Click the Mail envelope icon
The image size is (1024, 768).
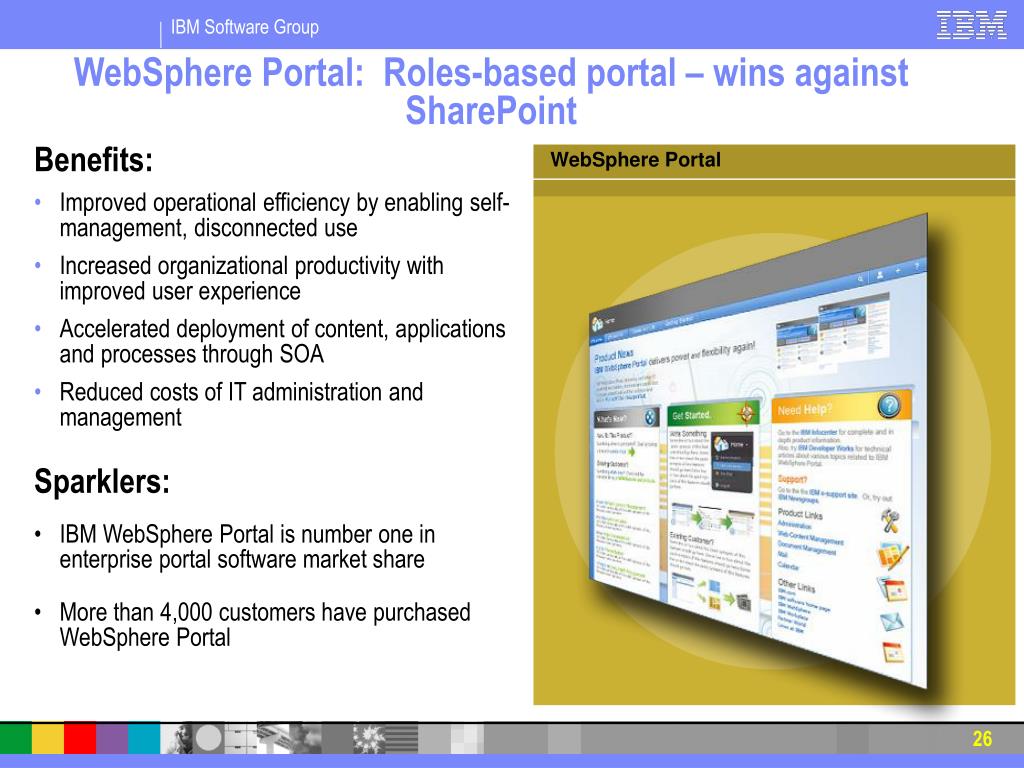[x=892, y=621]
